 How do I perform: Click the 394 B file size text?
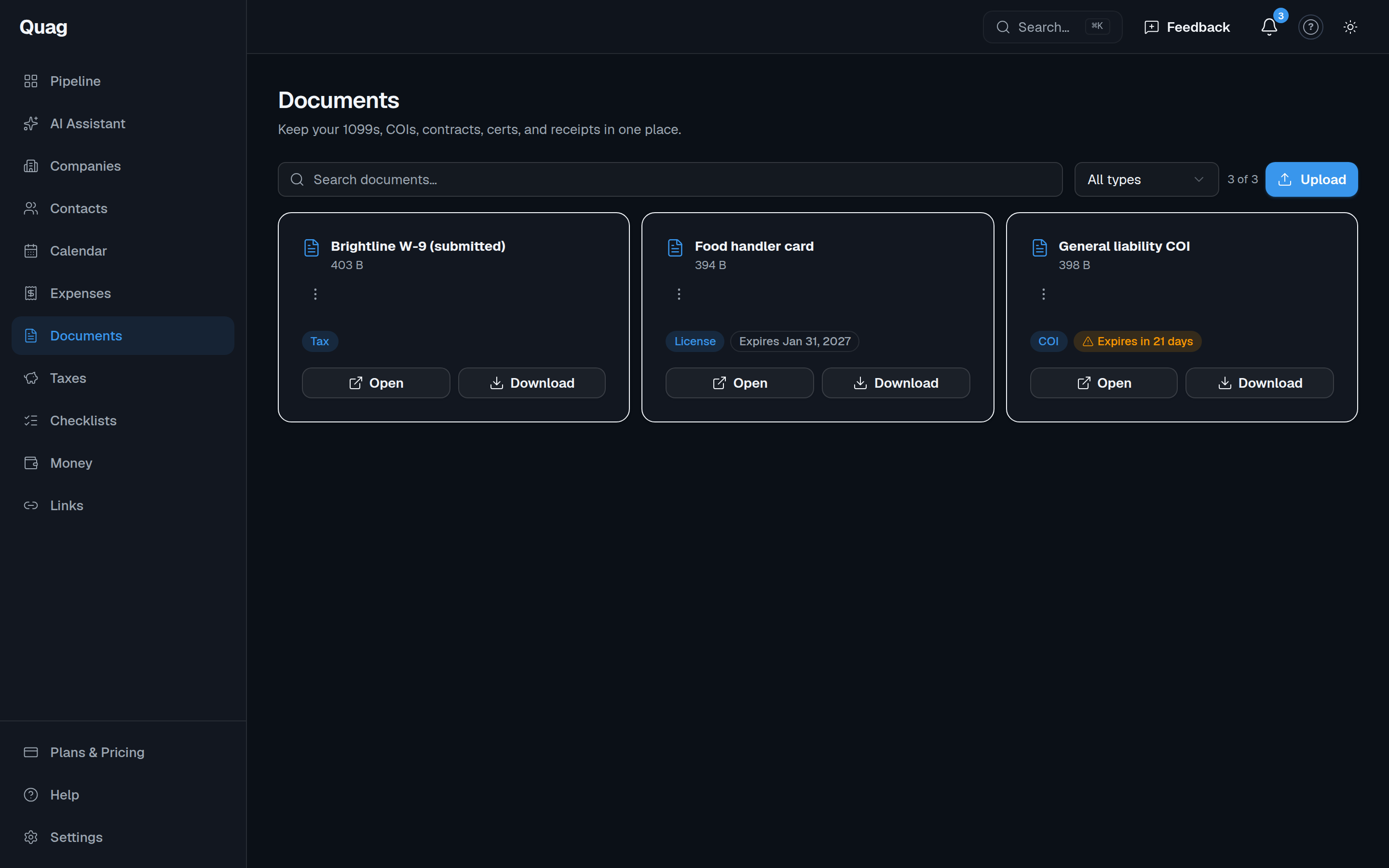click(710, 265)
